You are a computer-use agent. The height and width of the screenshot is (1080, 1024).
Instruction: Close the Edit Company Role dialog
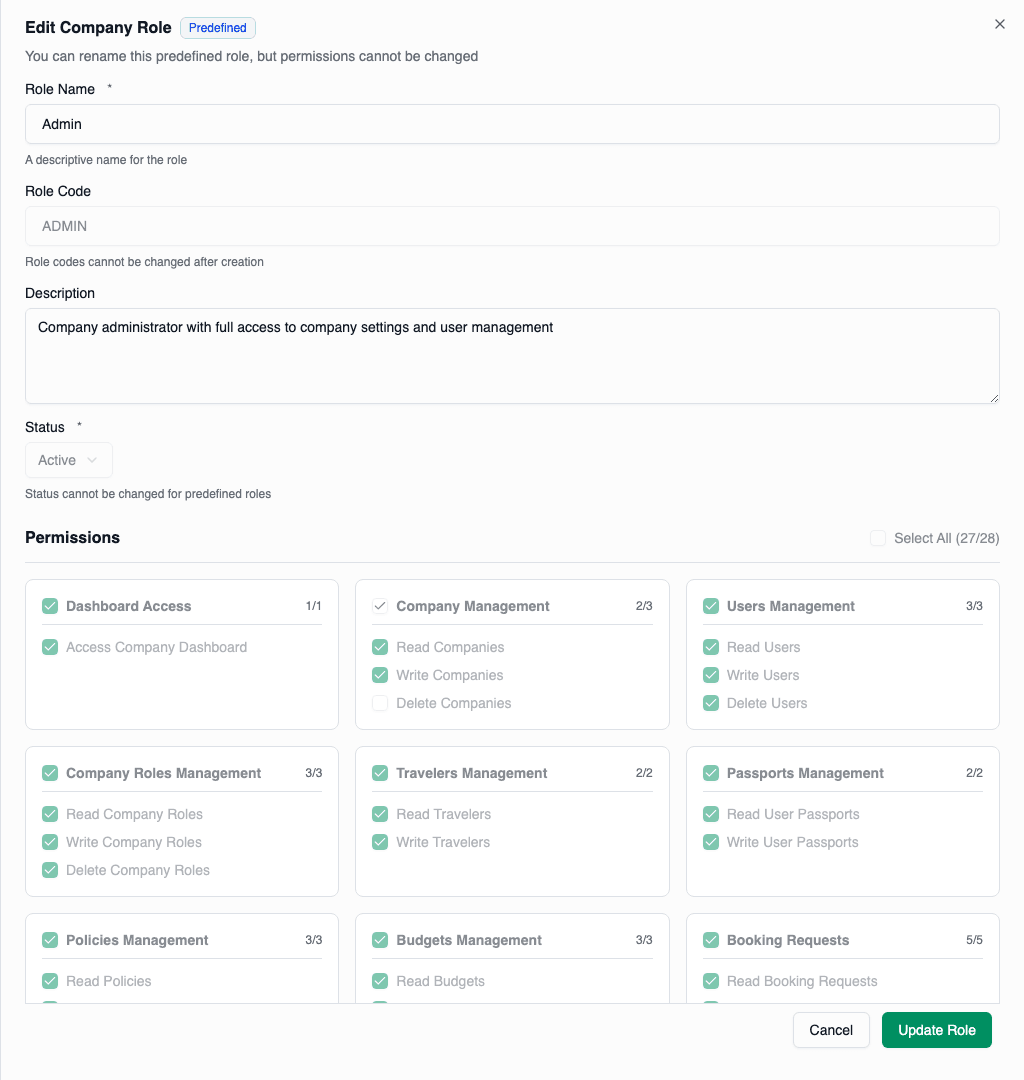click(x=999, y=24)
